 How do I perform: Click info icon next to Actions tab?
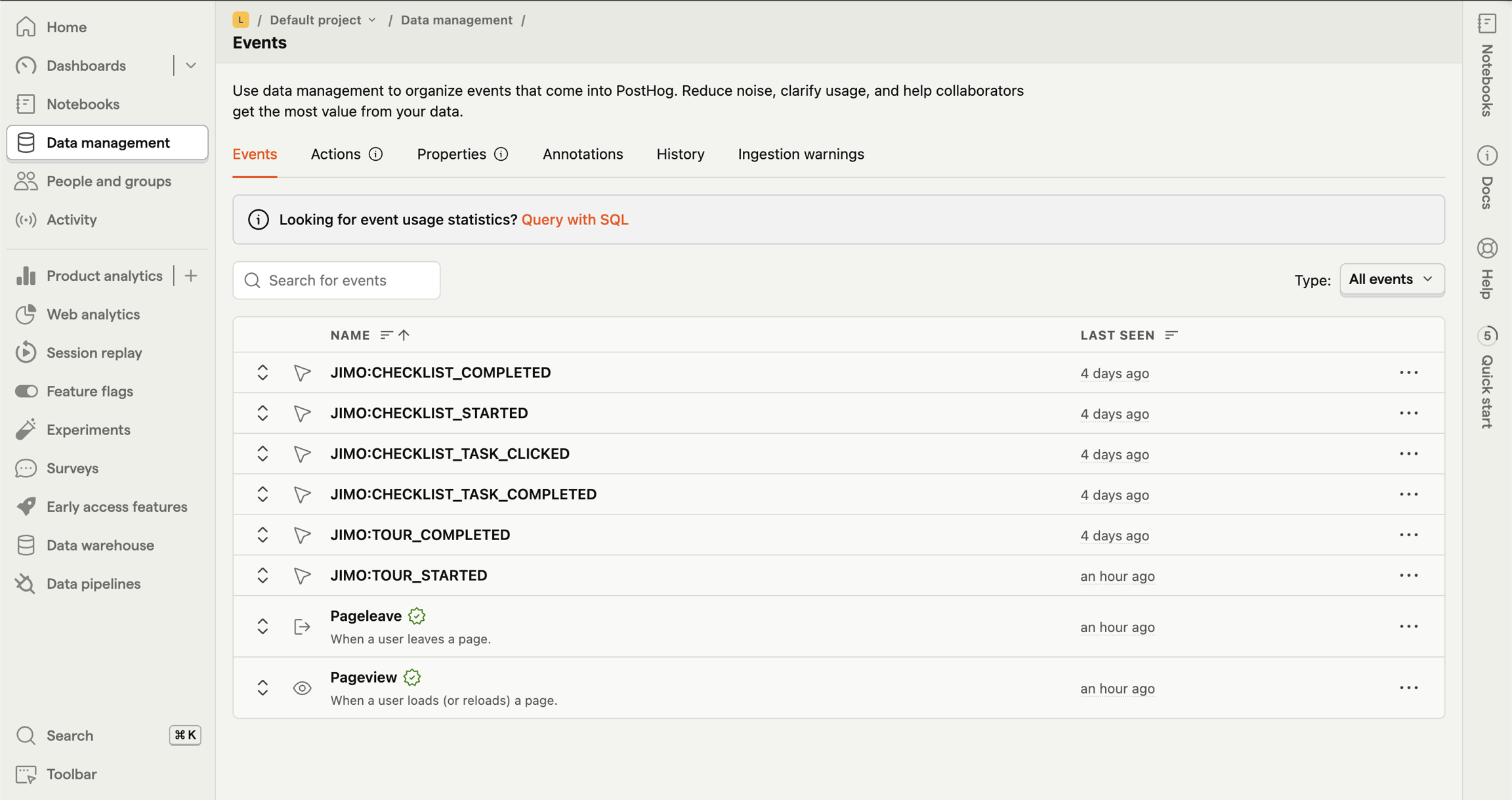376,154
